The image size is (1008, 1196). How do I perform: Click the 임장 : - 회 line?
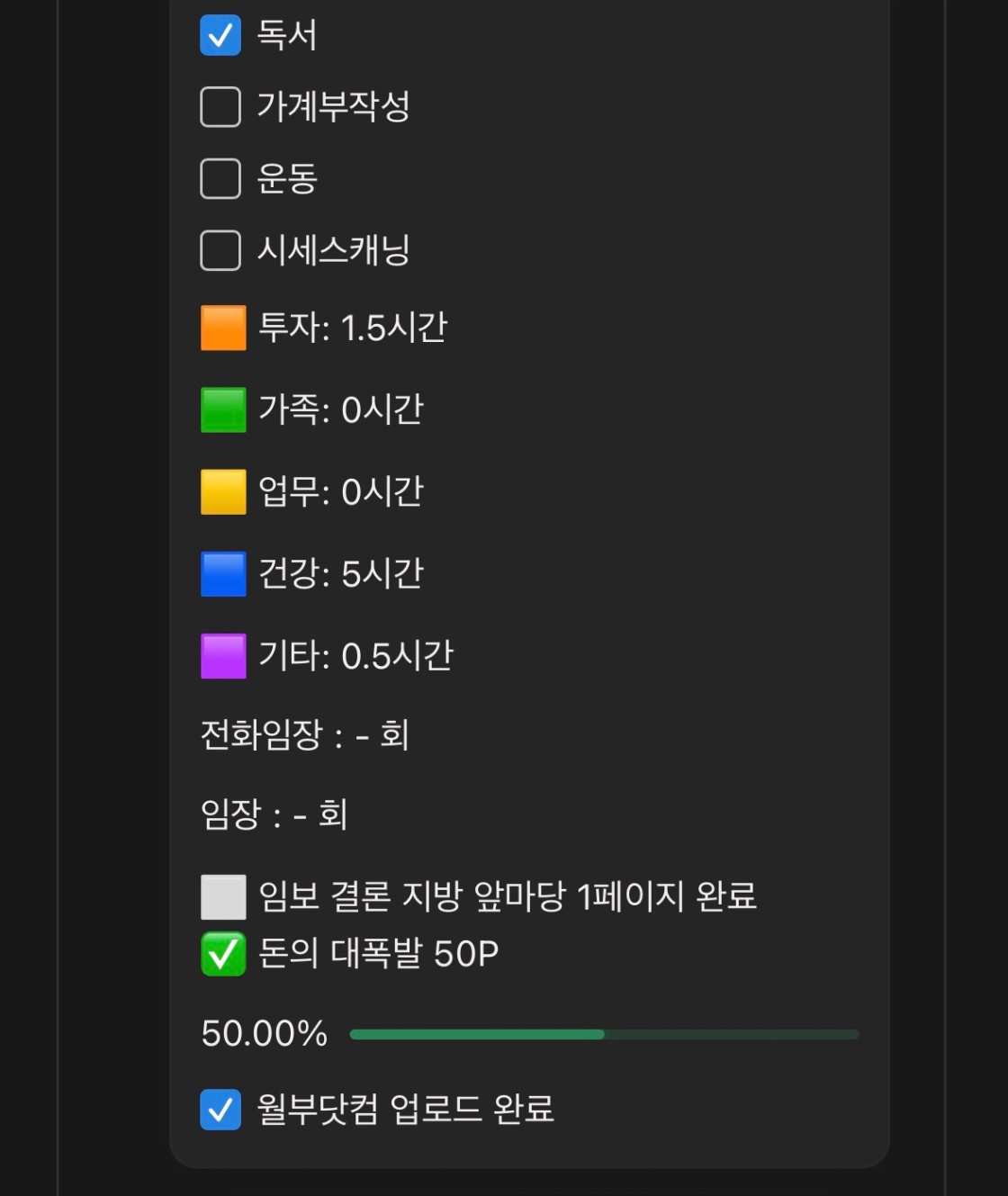tap(274, 814)
